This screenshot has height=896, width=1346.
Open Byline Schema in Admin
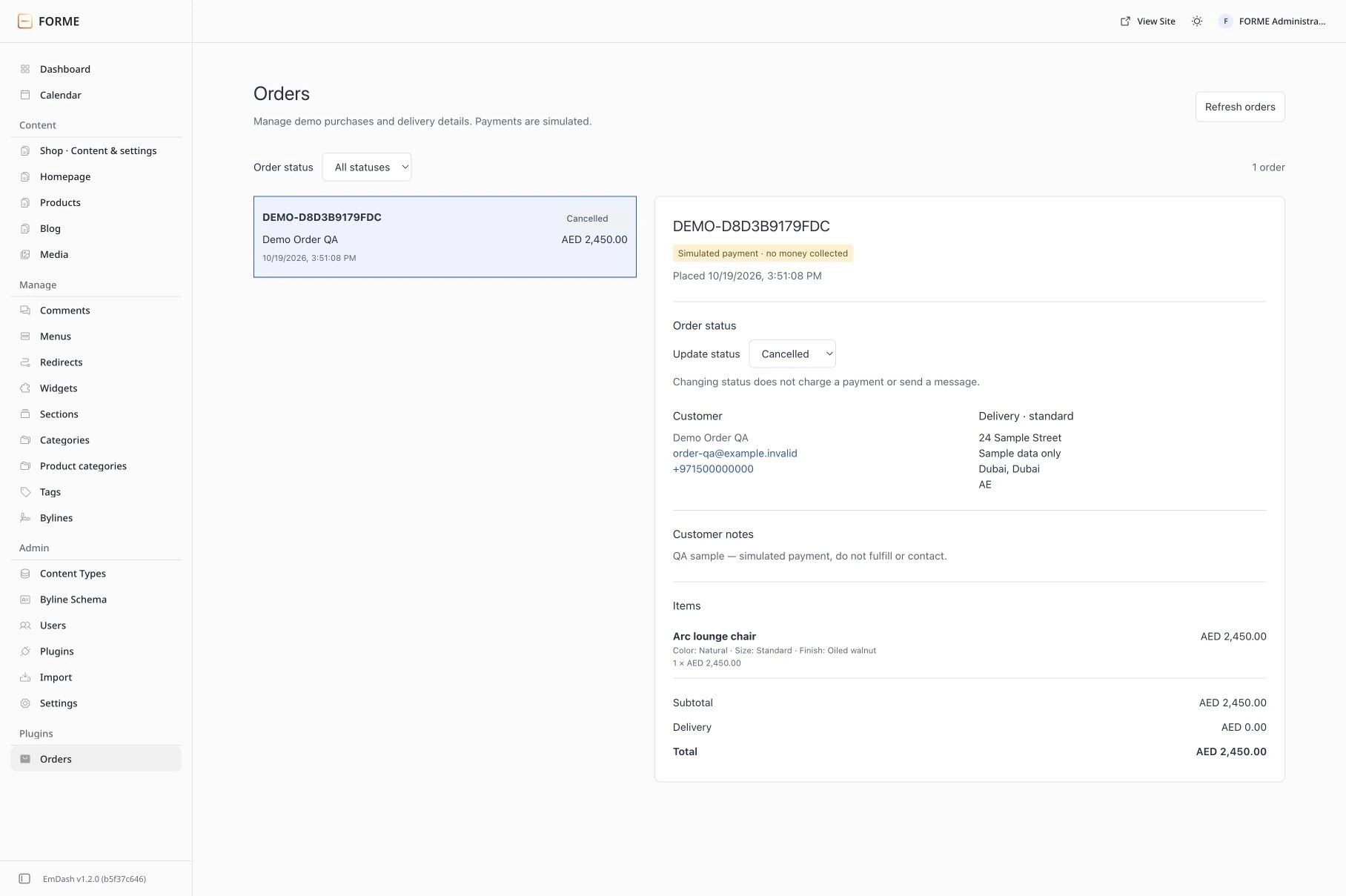click(96, 600)
